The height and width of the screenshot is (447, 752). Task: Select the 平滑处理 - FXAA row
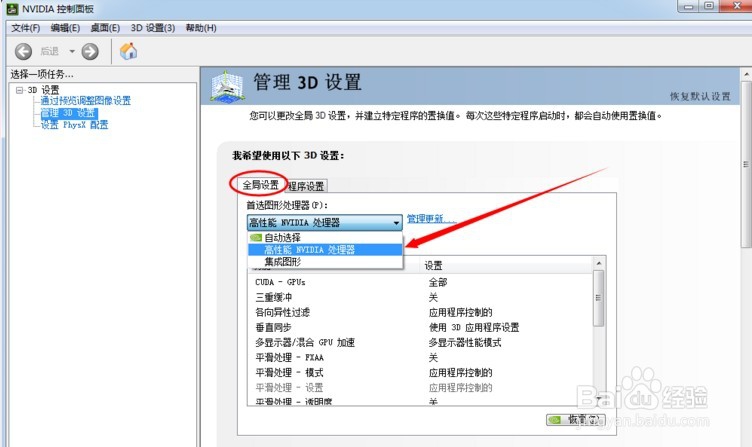point(420,357)
